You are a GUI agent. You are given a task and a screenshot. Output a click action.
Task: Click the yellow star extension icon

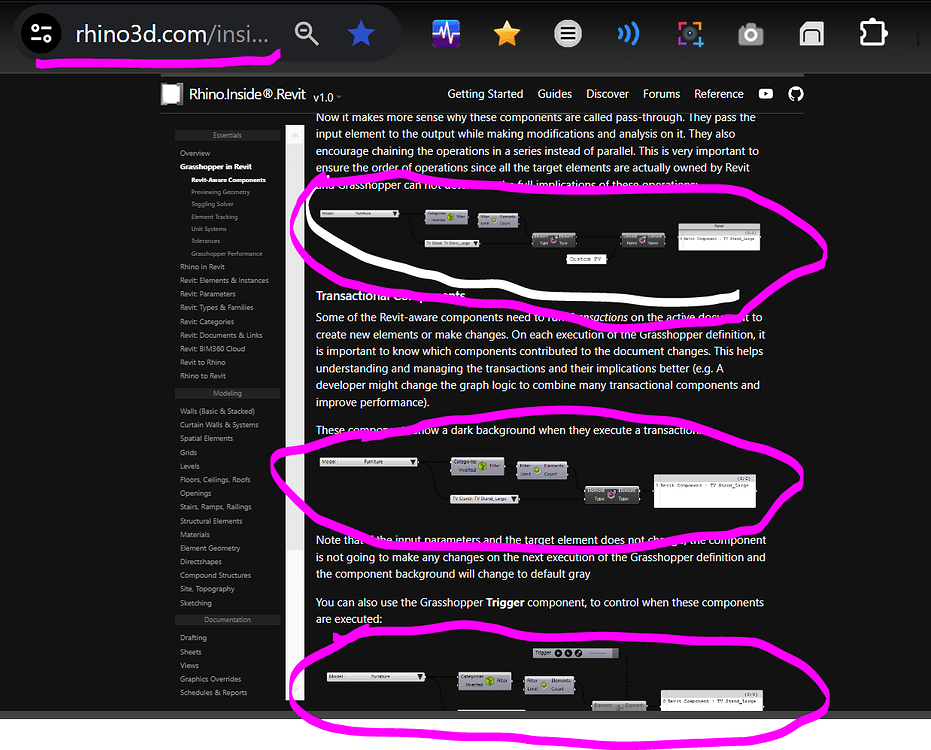(507, 32)
